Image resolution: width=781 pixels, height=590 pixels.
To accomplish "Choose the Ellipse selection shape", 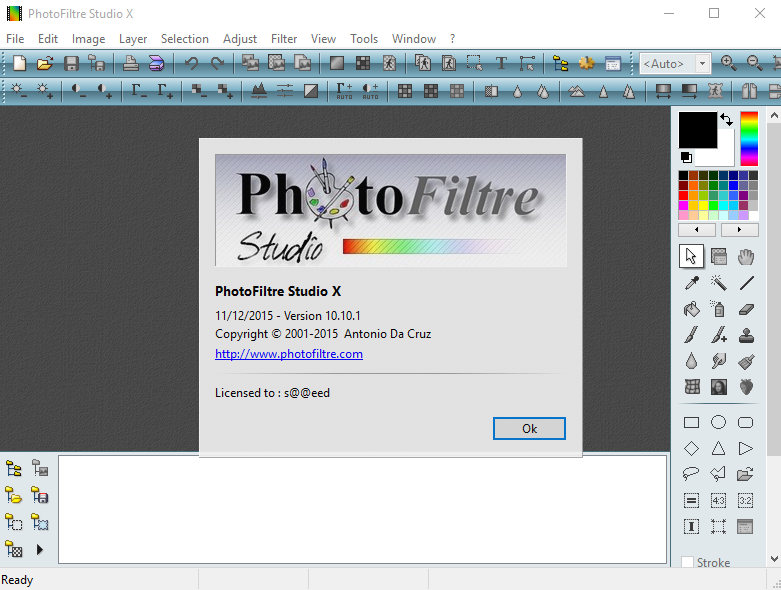I will point(718,422).
